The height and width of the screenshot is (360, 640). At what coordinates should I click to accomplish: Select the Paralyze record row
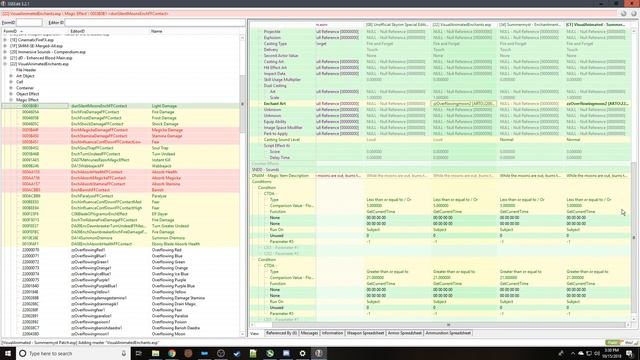click(121, 196)
